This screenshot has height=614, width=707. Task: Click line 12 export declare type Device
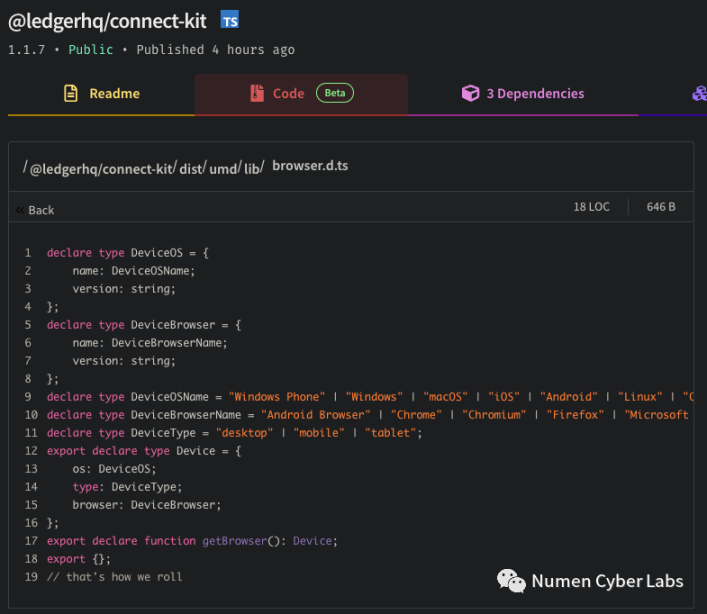point(144,451)
